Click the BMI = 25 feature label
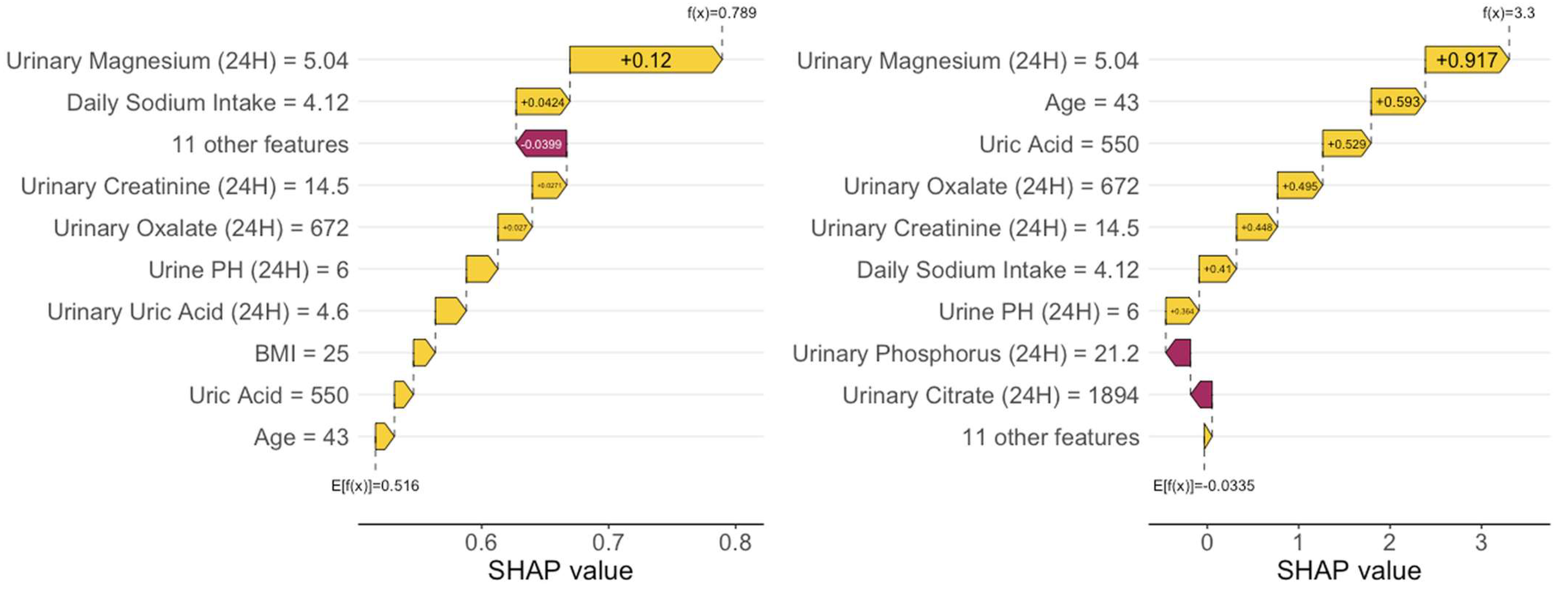1568x594 pixels. tap(301, 353)
